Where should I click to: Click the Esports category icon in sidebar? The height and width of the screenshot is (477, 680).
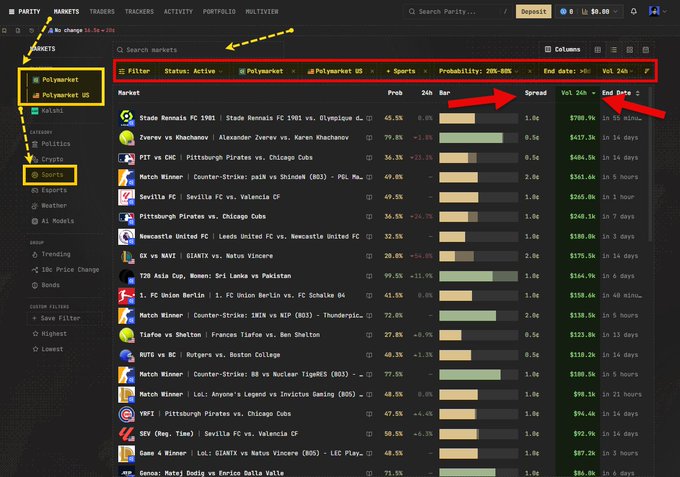click(35, 190)
